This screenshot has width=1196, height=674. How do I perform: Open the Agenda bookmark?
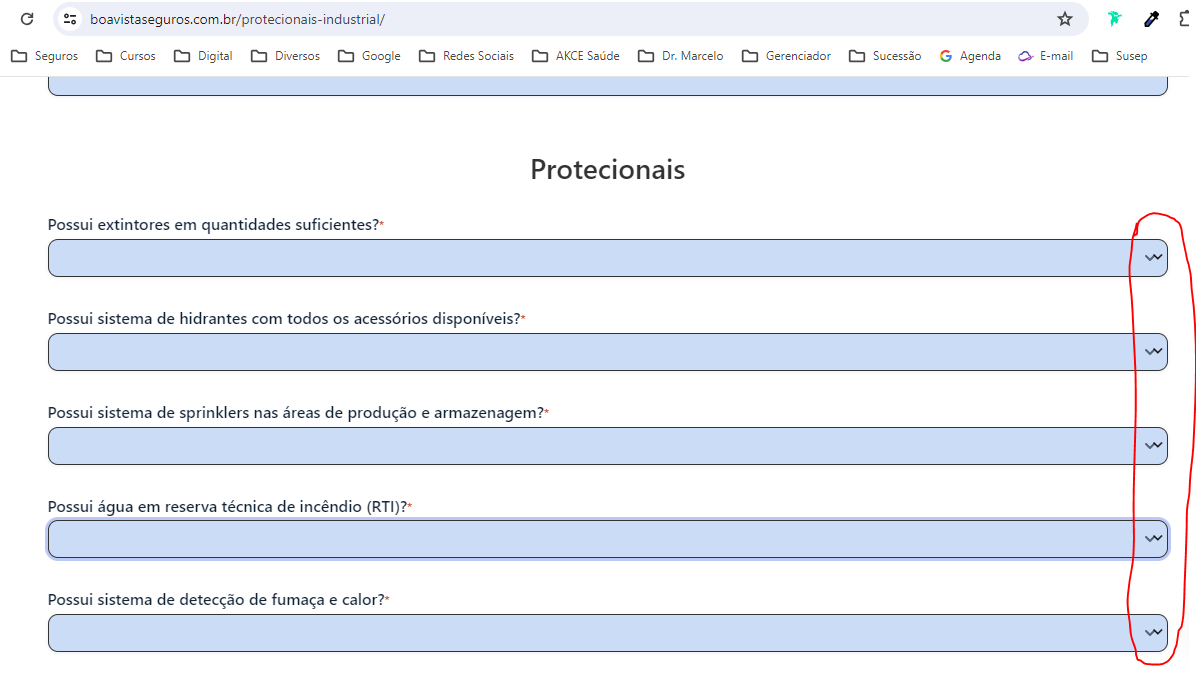pos(970,56)
